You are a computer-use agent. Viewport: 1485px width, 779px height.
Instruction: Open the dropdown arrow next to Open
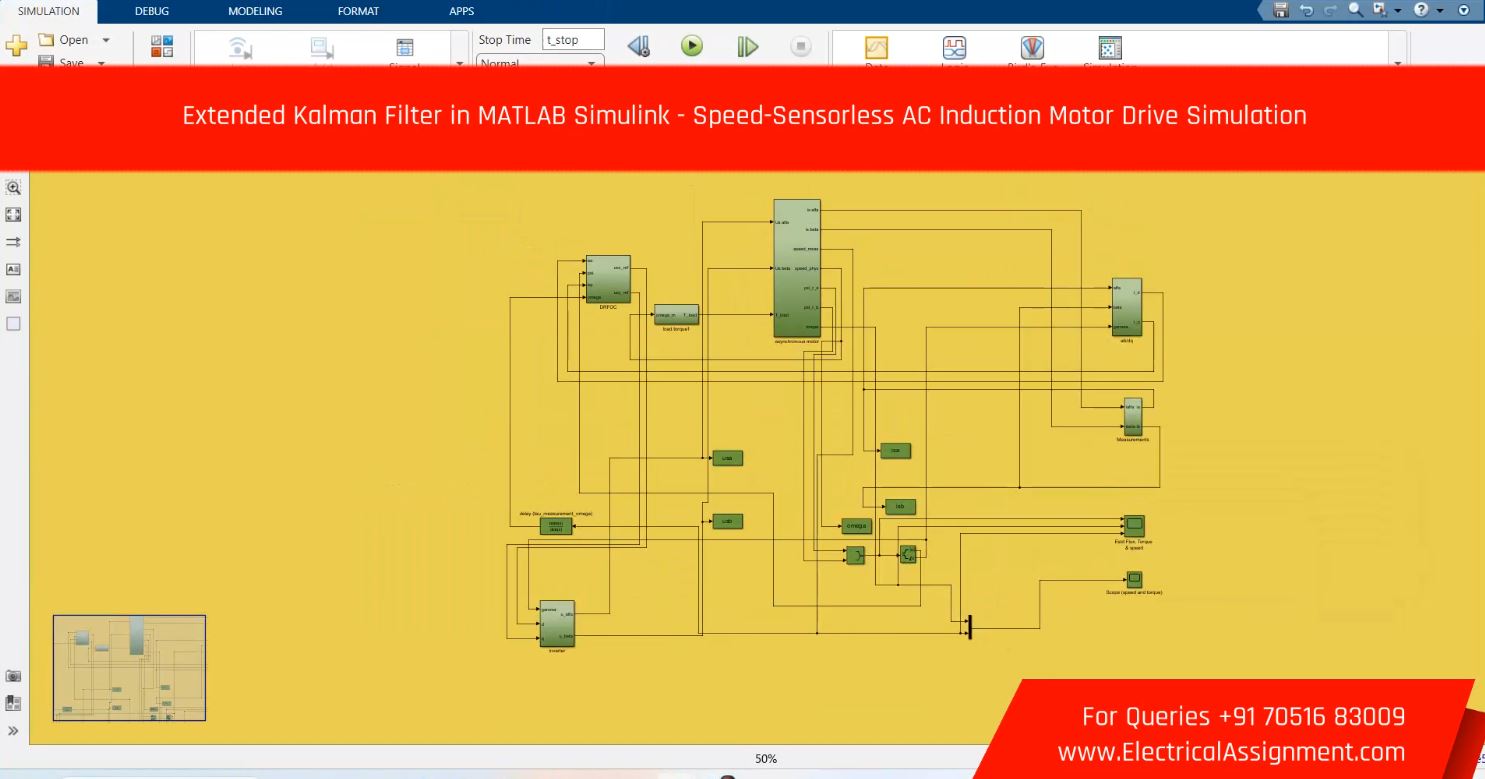coord(106,40)
